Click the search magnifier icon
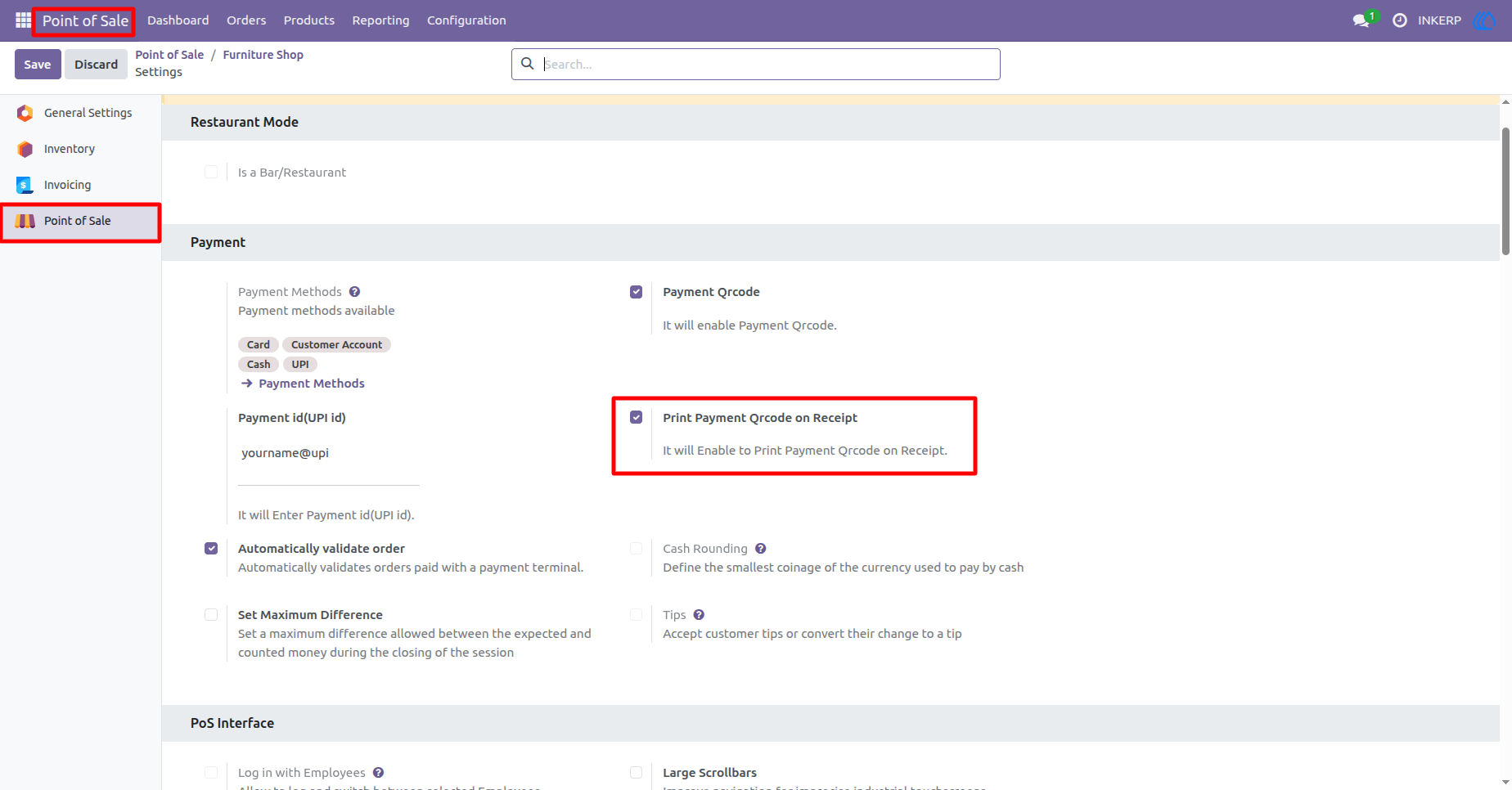Screen dimensions: 1512x790 pyautogui.click(x=528, y=64)
